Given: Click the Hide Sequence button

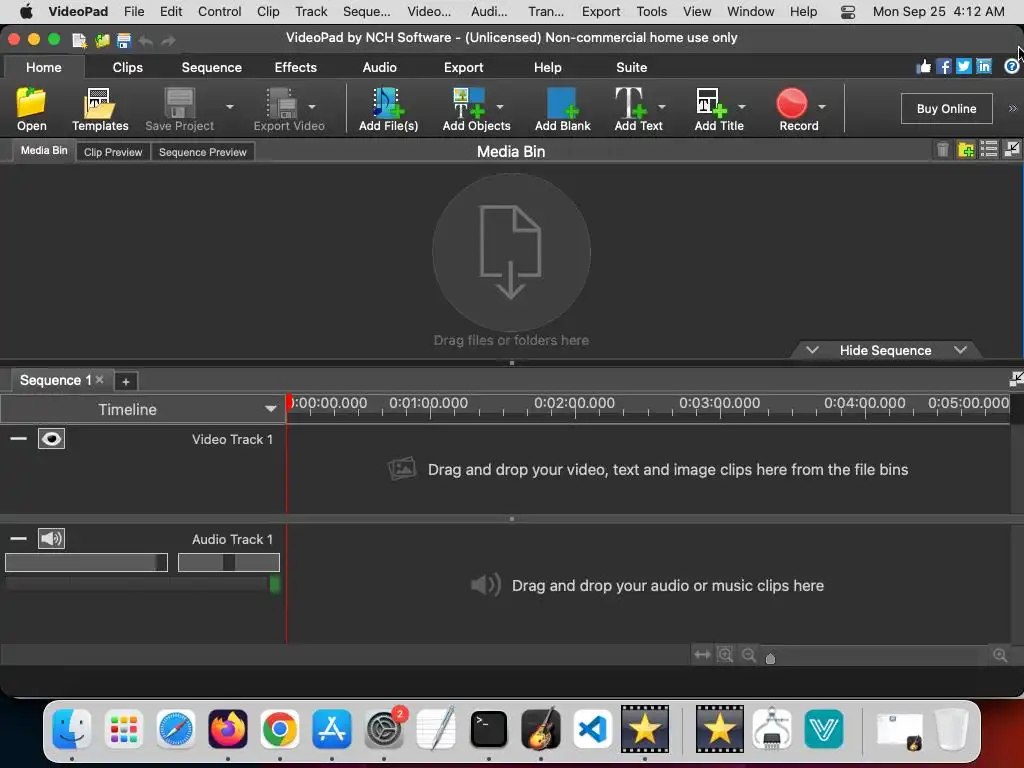Looking at the screenshot, I should [x=885, y=350].
